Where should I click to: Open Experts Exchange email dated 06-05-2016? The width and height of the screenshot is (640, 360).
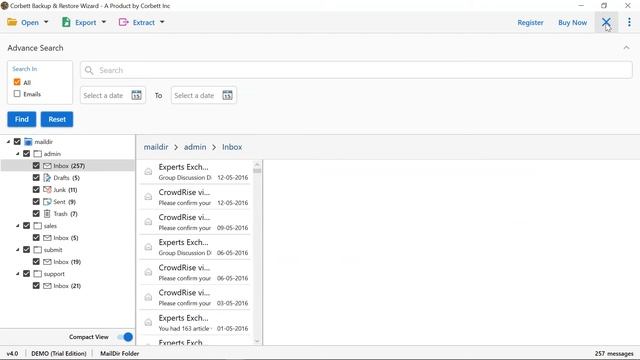pos(195,247)
